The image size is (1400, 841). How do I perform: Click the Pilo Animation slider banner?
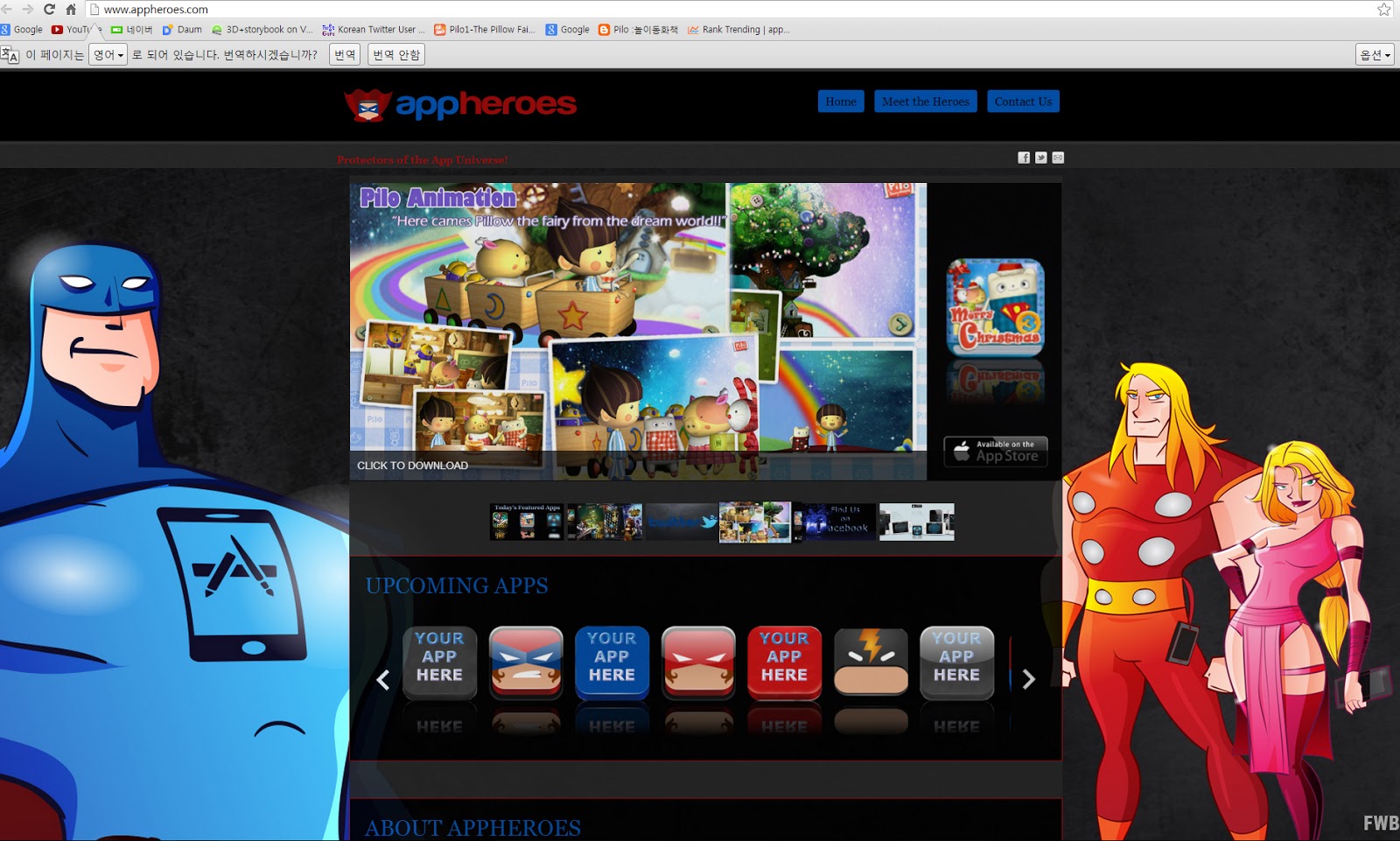click(x=638, y=331)
